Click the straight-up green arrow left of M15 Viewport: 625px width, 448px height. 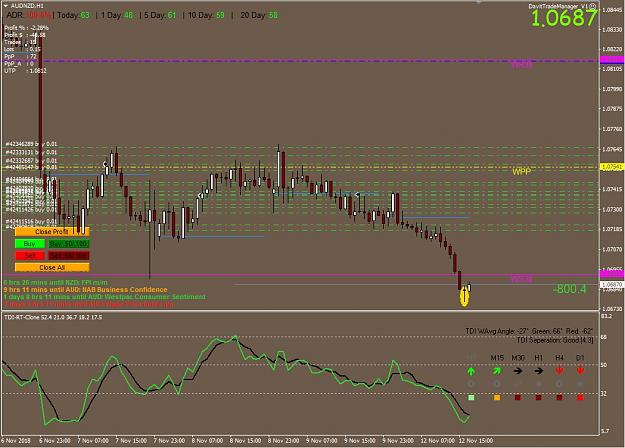(471, 371)
